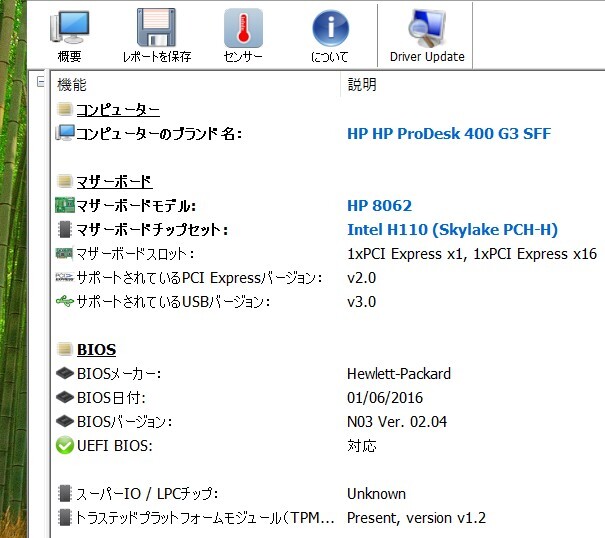Click the BIOSメーカー chip icon

(x=64, y=373)
